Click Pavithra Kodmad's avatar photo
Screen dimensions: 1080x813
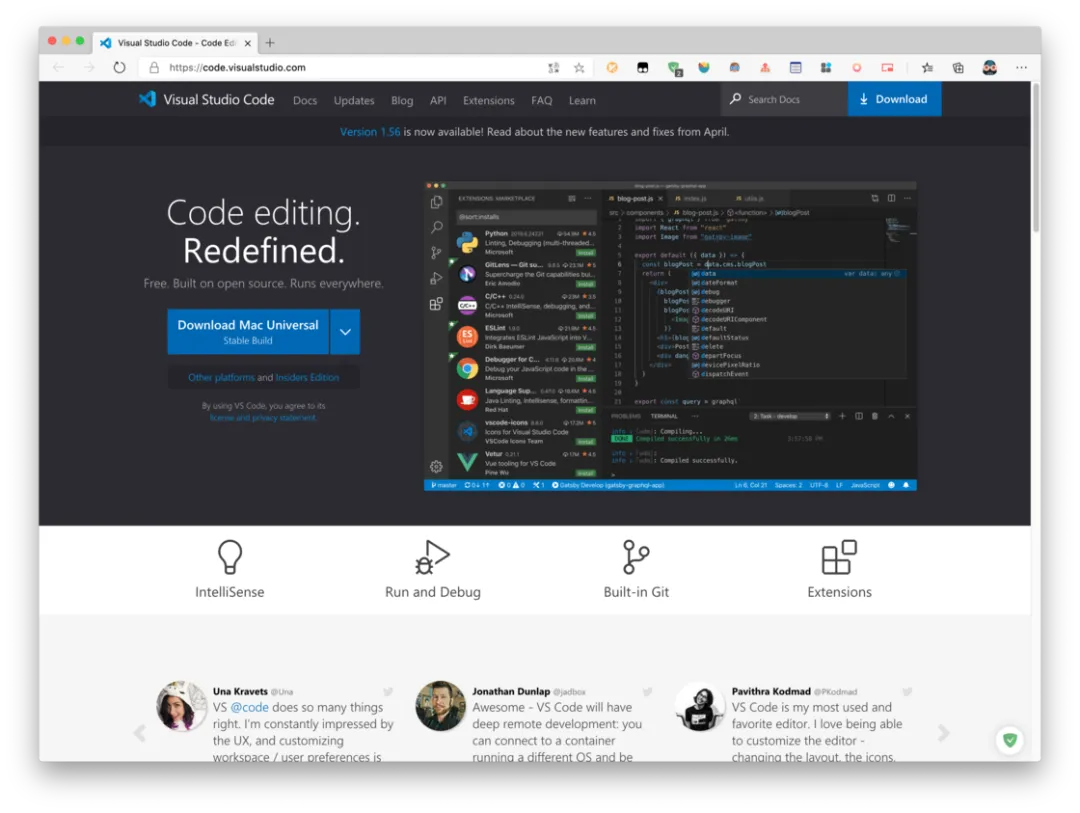[x=700, y=706]
